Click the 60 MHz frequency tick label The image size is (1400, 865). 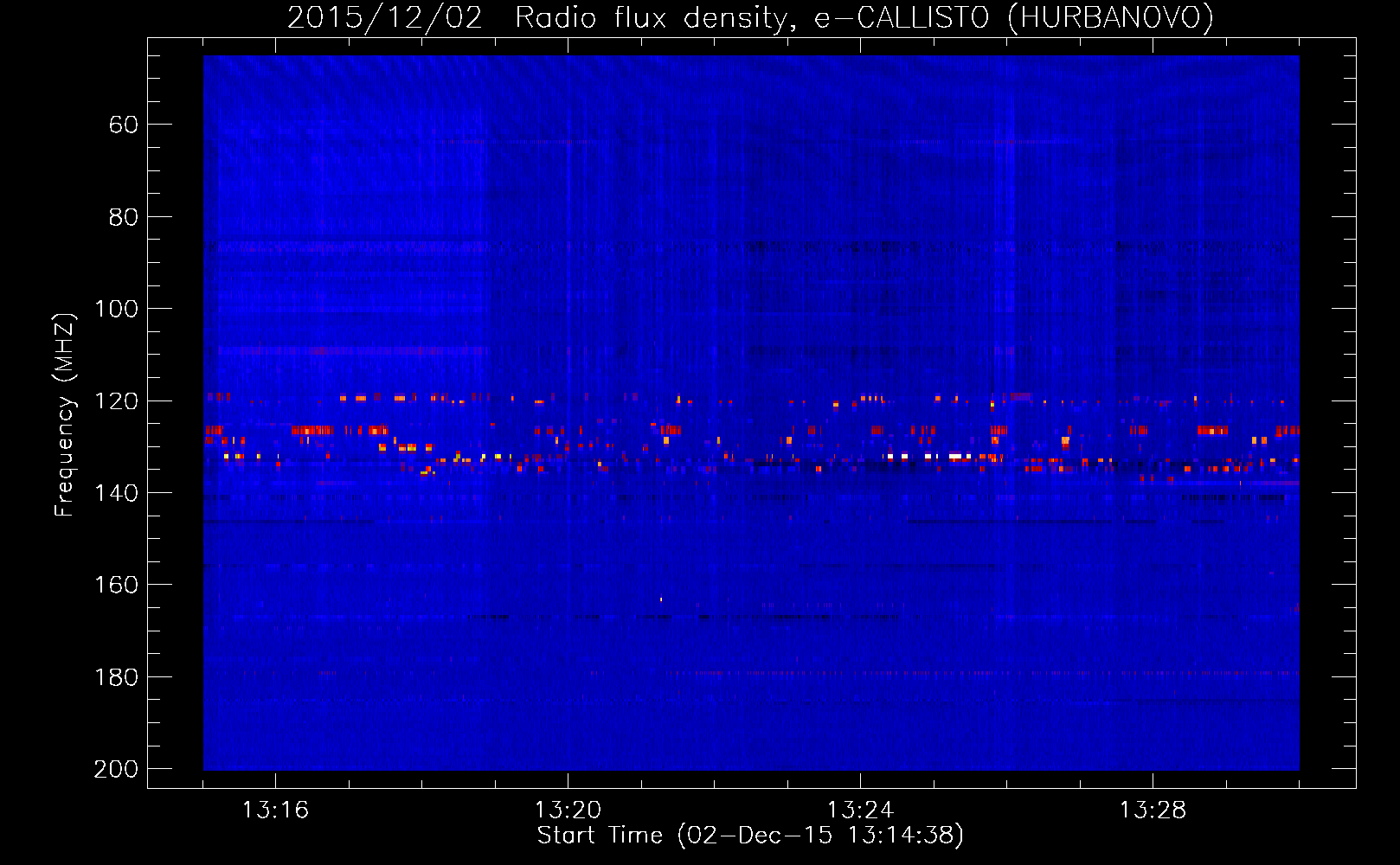(x=124, y=125)
